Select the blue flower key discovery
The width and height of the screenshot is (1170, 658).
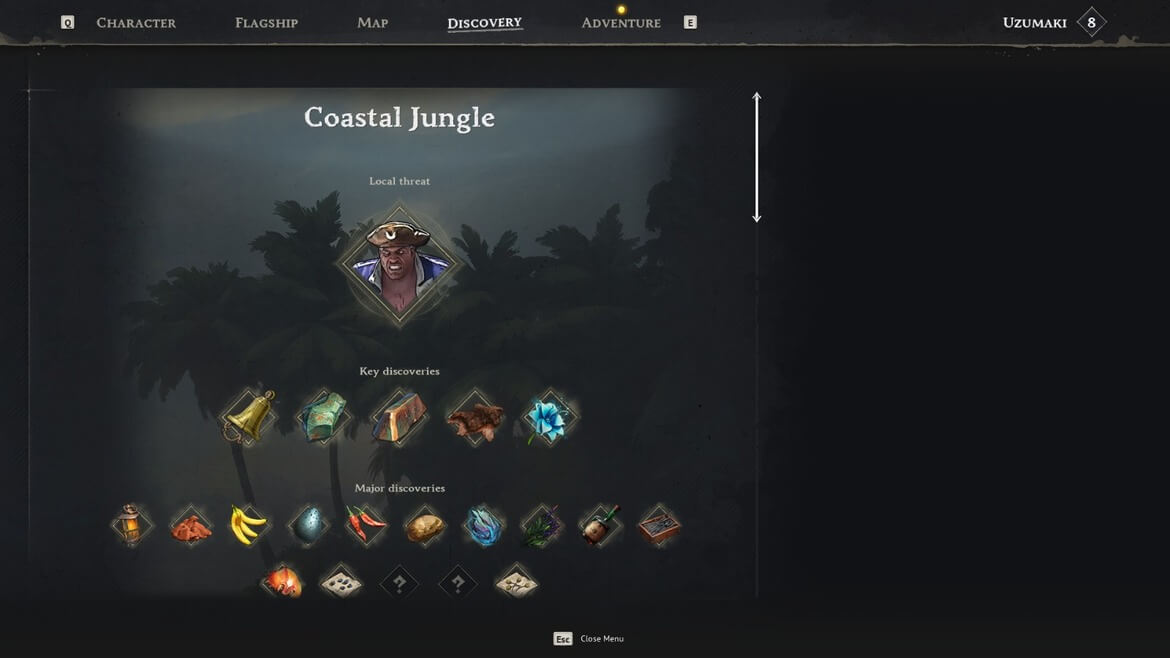(x=550, y=418)
